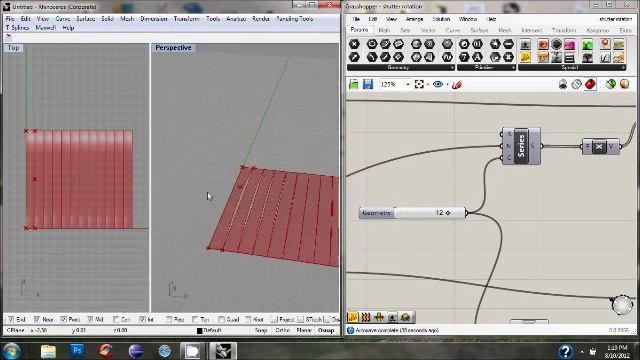Select the Point parameter hexagon icon with X

pos(354,44)
